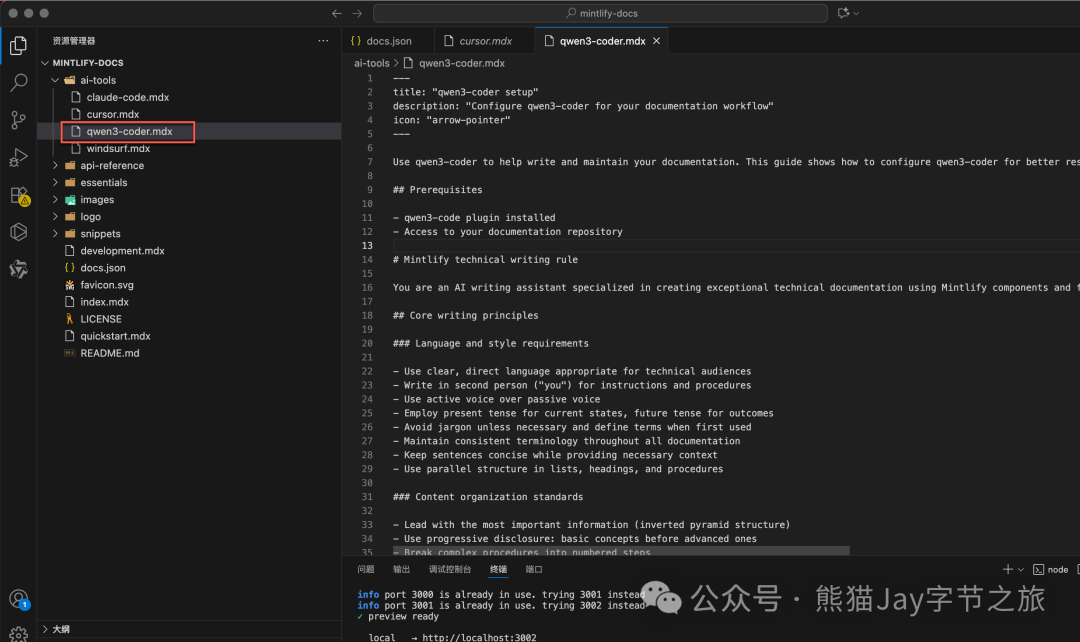Click the forward navigation arrow
The height and width of the screenshot is (642, 1080).
[x=357, y=13]
